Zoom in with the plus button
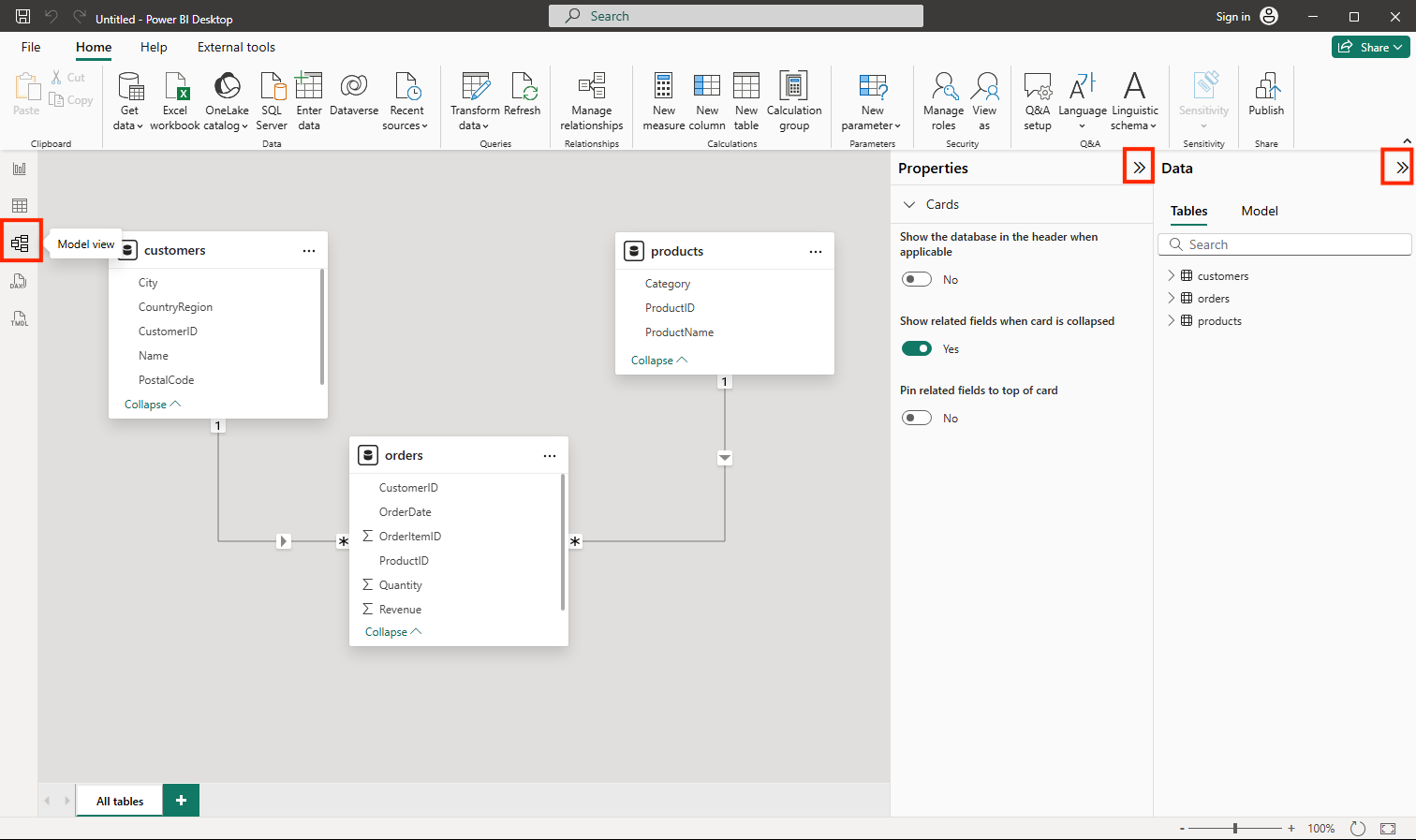The height and width of the screenshot is (840, 1416). [x=1291, y=828]
